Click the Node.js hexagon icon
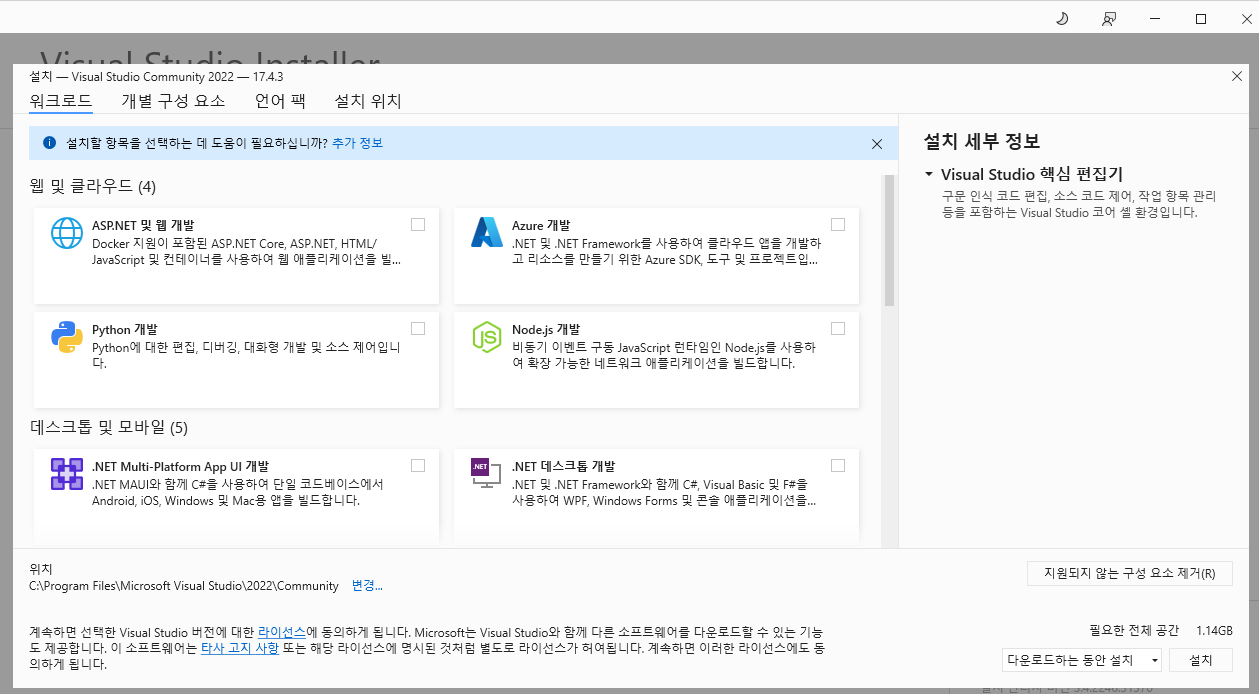Image resolution: width=1259 pixels, height=694 pixels. [x=487, y=337]
